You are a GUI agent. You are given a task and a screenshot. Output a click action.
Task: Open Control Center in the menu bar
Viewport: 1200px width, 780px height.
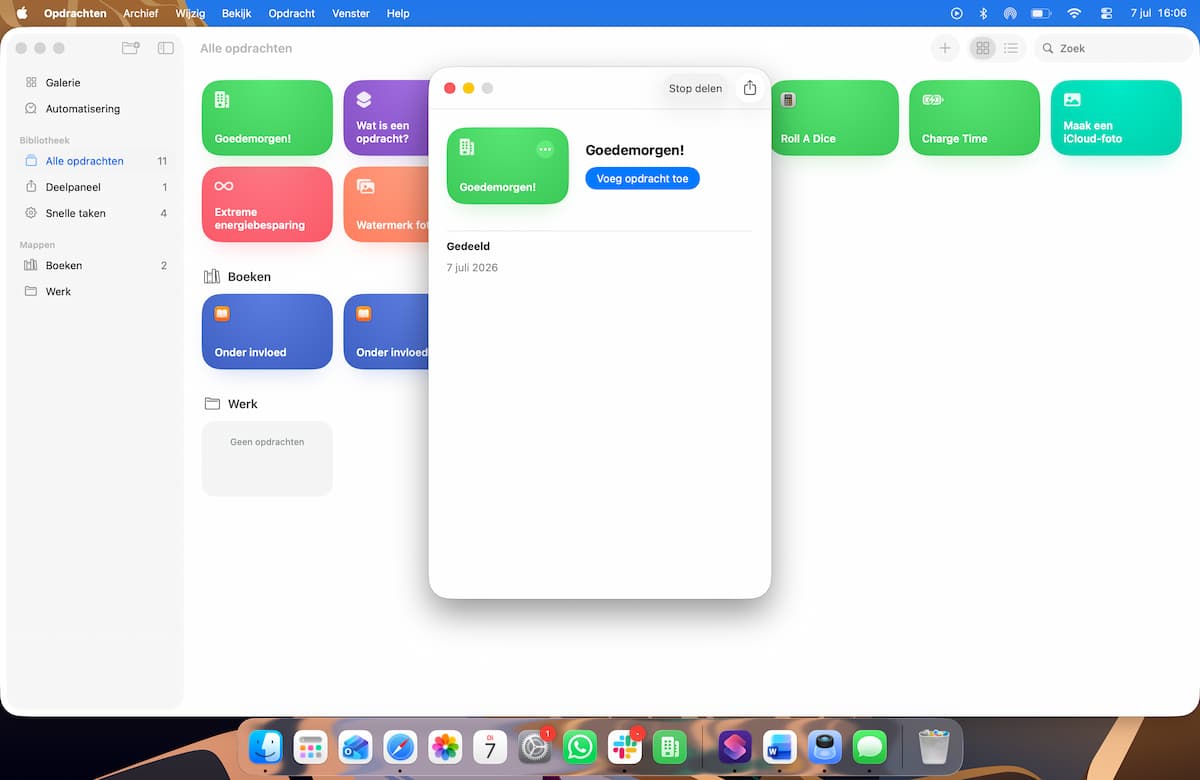pyautogui.click(x=1106, y=13)
